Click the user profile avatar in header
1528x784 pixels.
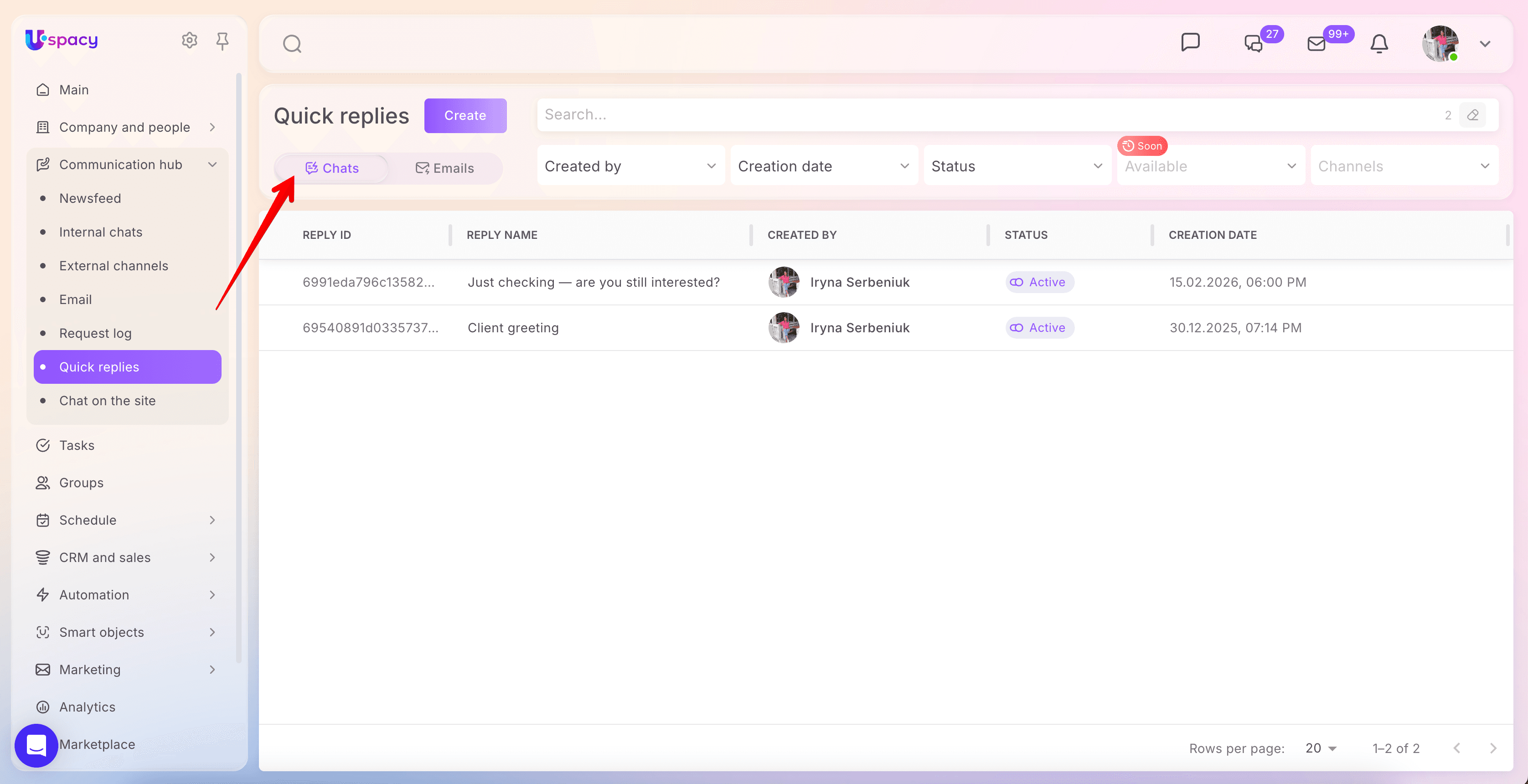[1440, 44]
